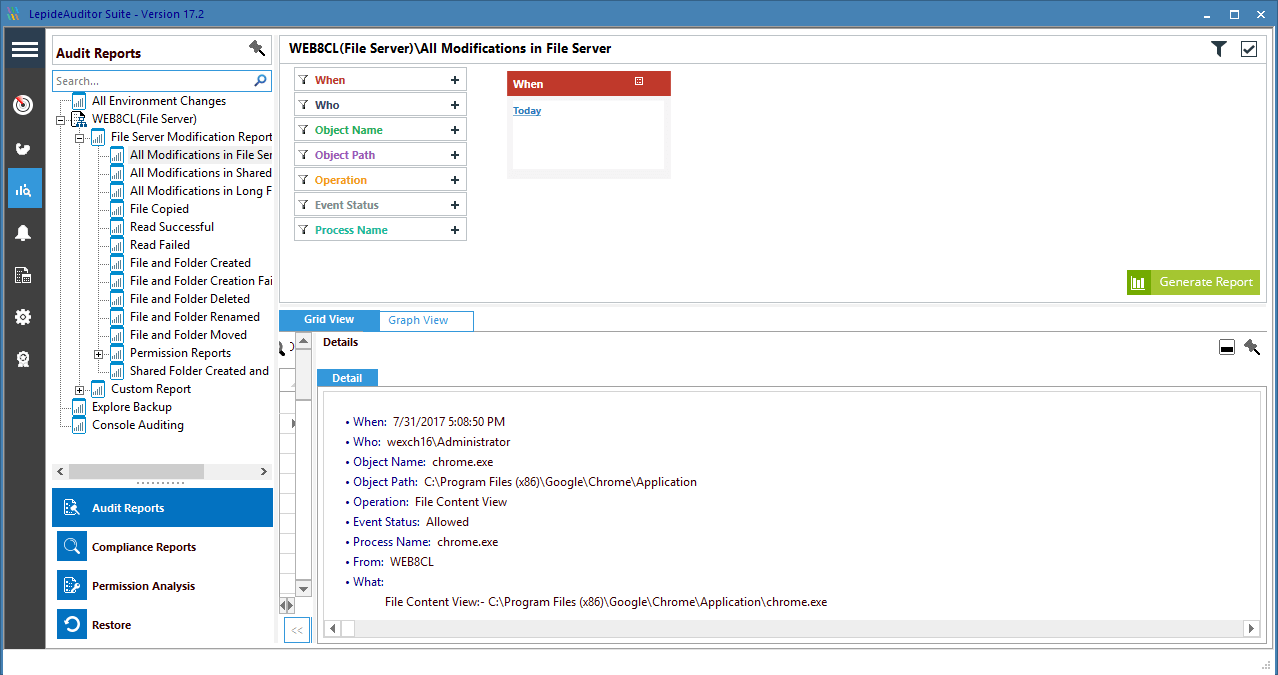Select the audit reports sidebar icon
Image resolution: width=1278 pixels, height=675 pixels.
[24, 189]
